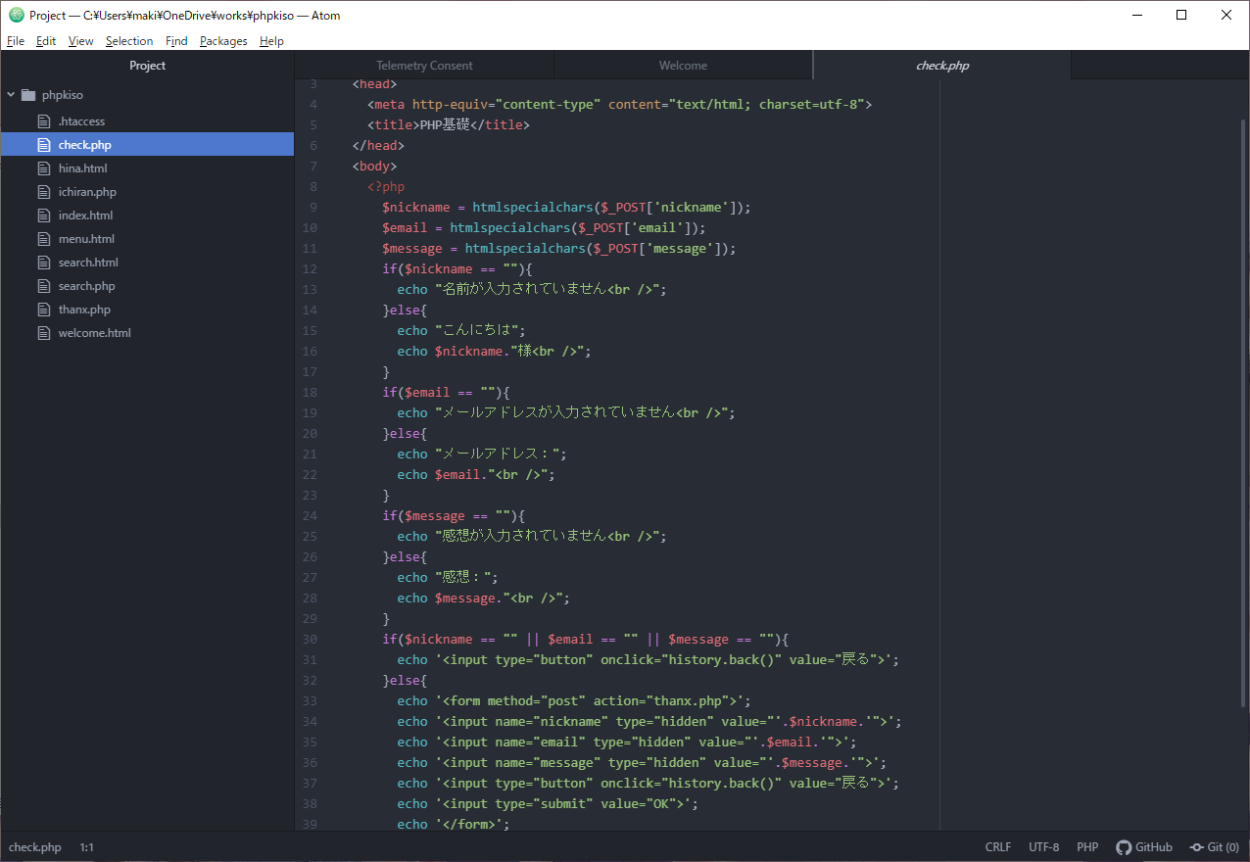
Task: Open the PHP grammar selector
Action: click(1087, 847)
